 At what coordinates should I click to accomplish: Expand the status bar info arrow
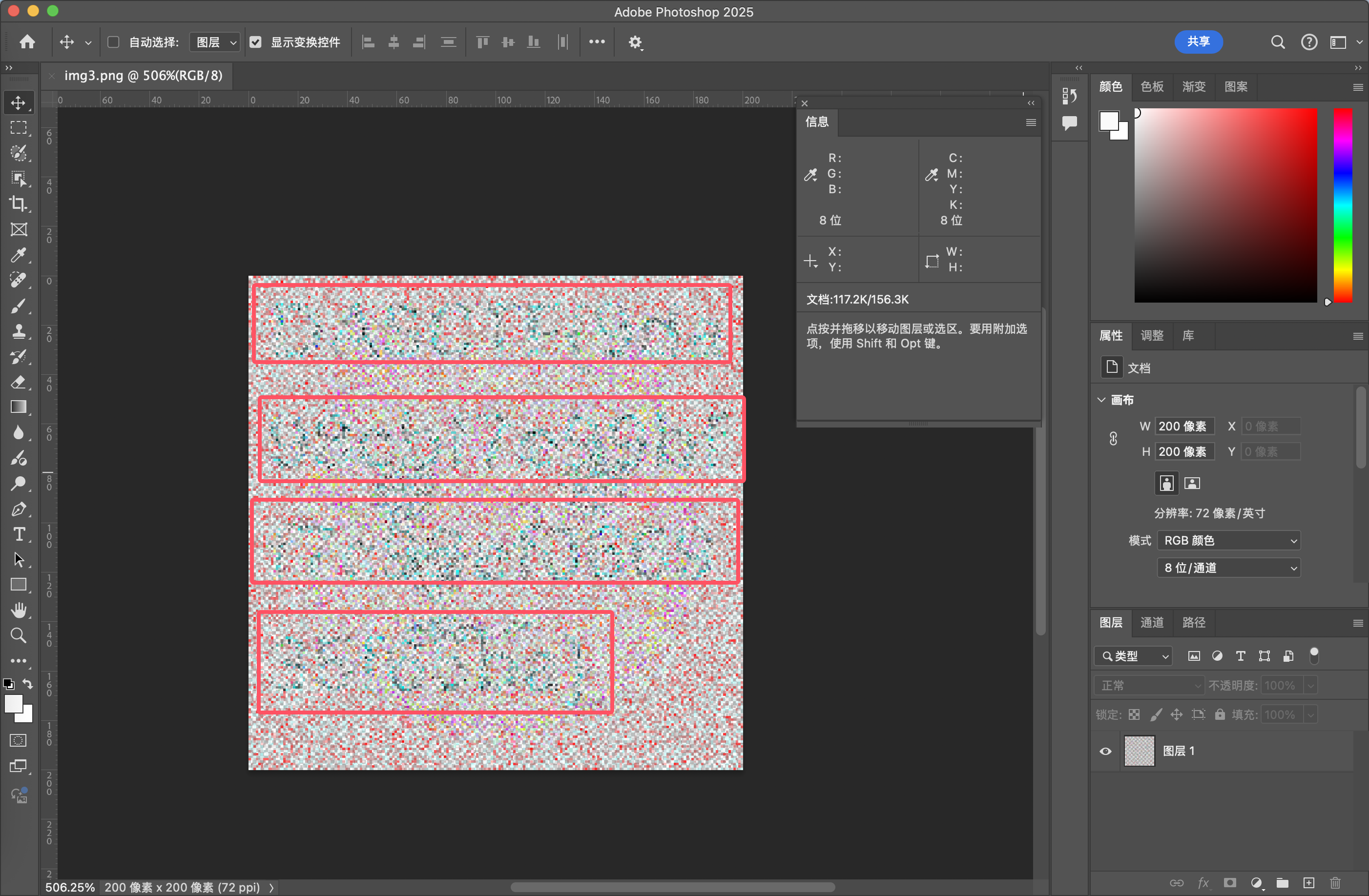pyautogui.click(x=271, y=887)
